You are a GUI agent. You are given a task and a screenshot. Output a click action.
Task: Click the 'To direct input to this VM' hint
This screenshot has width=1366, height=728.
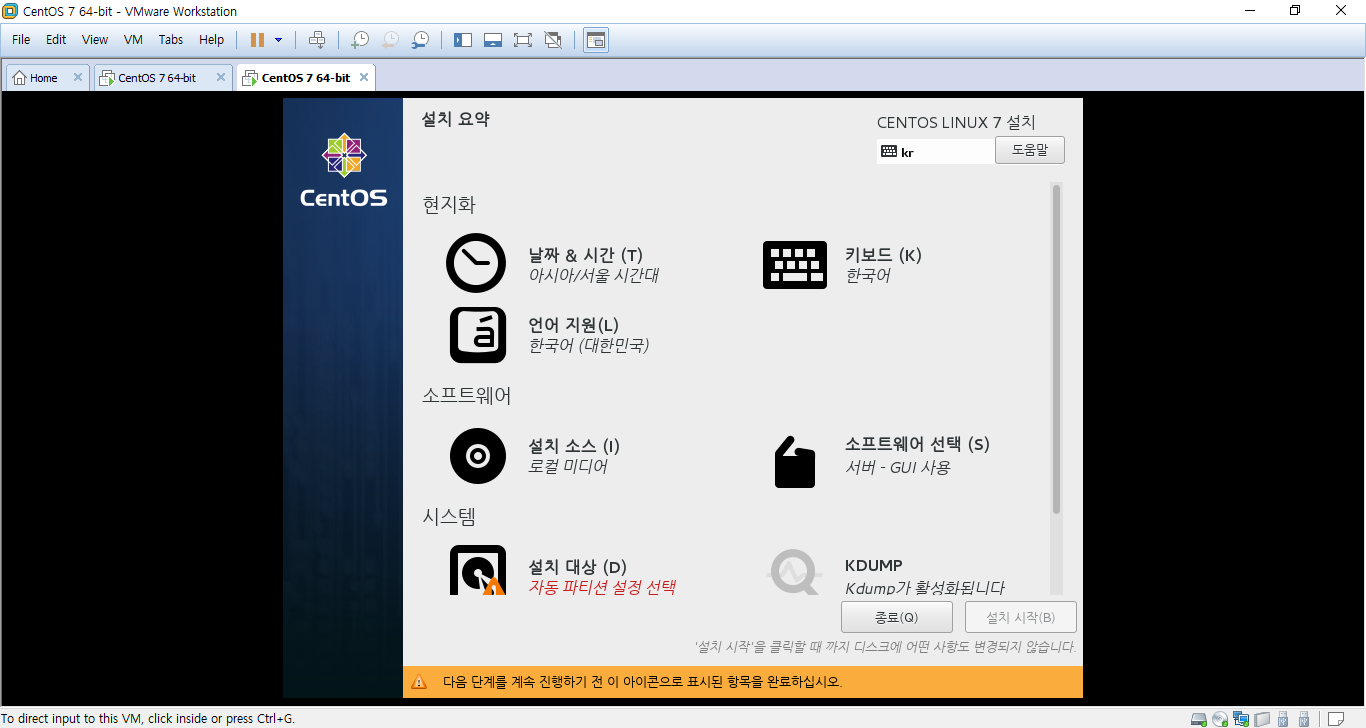[149, 718]
